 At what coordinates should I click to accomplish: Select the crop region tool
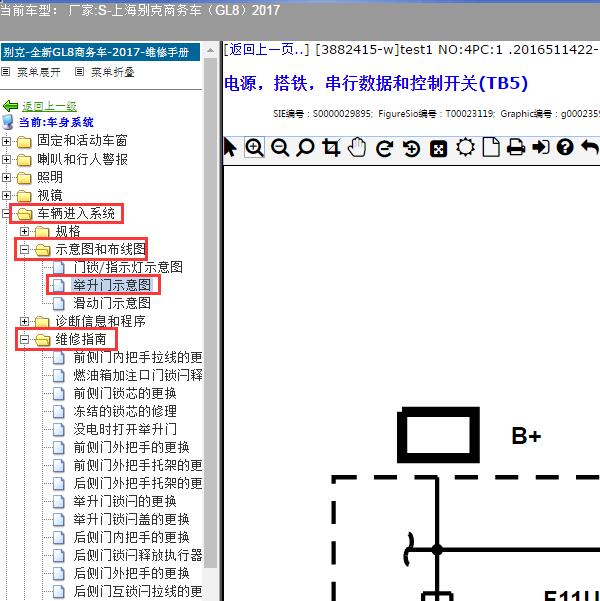point(331,148)
